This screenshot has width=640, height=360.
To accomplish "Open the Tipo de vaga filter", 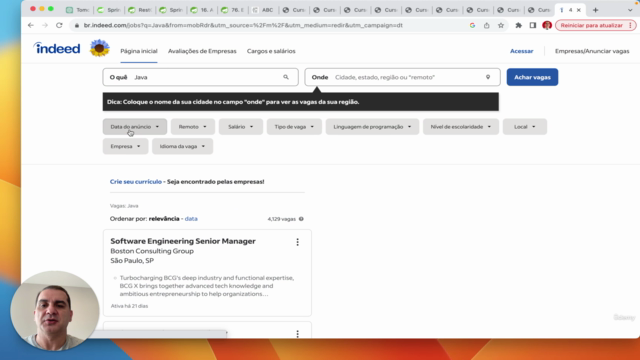I will pyautogui.click(x=294, y=127).
